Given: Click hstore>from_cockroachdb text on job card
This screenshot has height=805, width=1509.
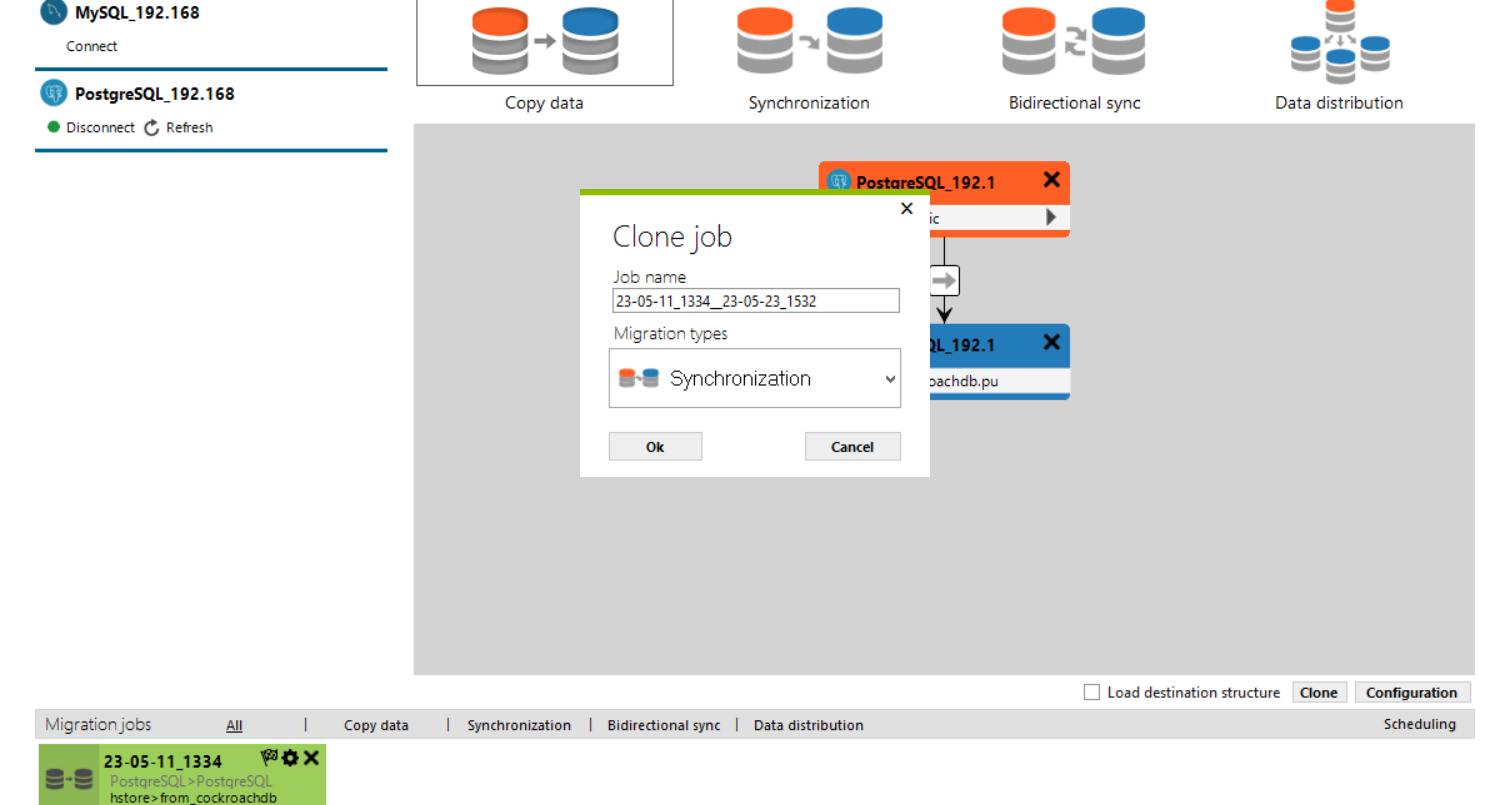Looking at the screenshot, I should point(193,798).
